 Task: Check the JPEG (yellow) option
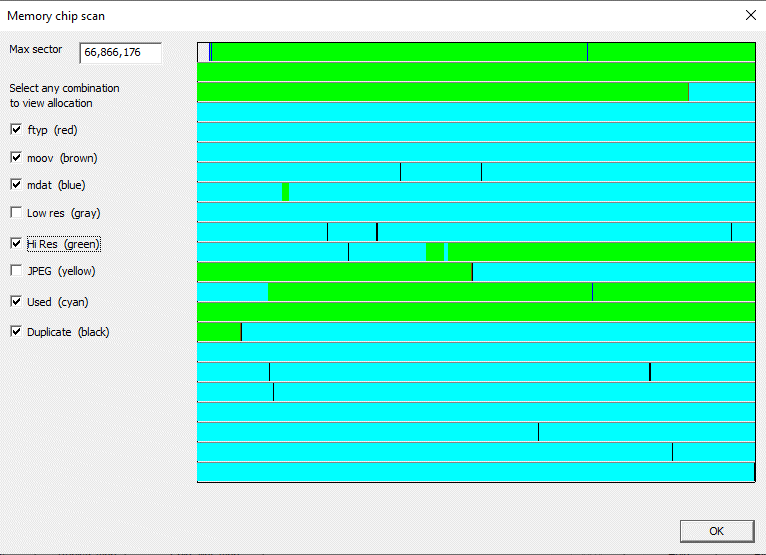16,271
